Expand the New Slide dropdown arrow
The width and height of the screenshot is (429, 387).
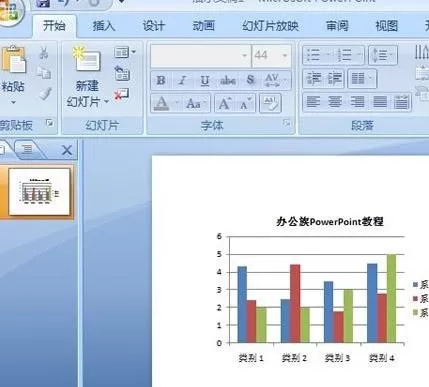click(106, 101)
